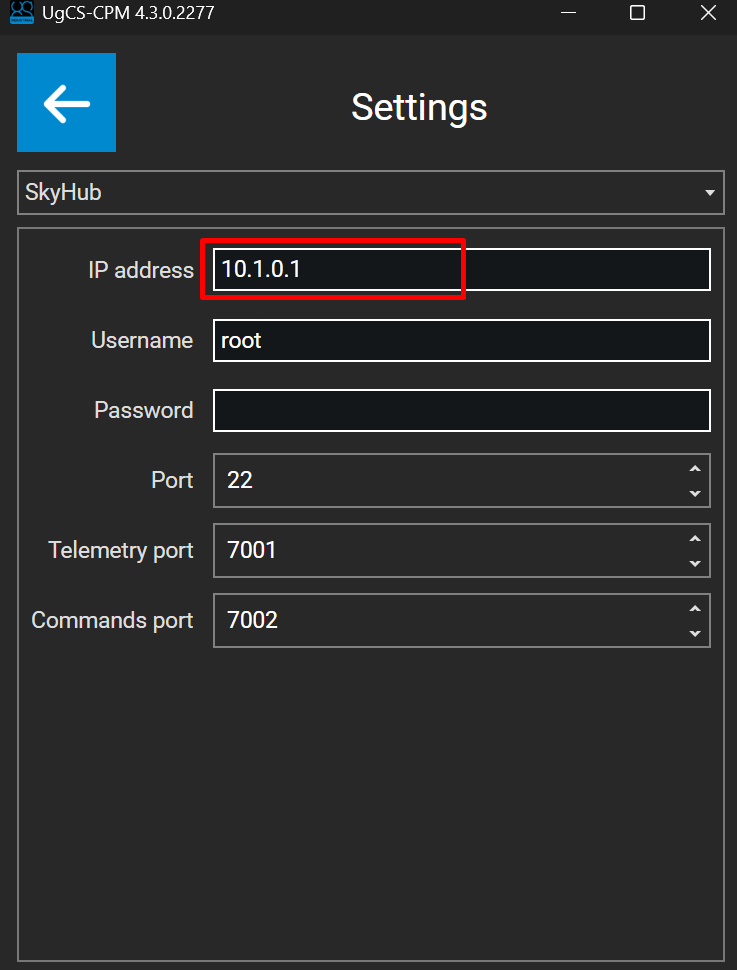Focus the empty Password field

pyautogui.click(x=461, y=410)
